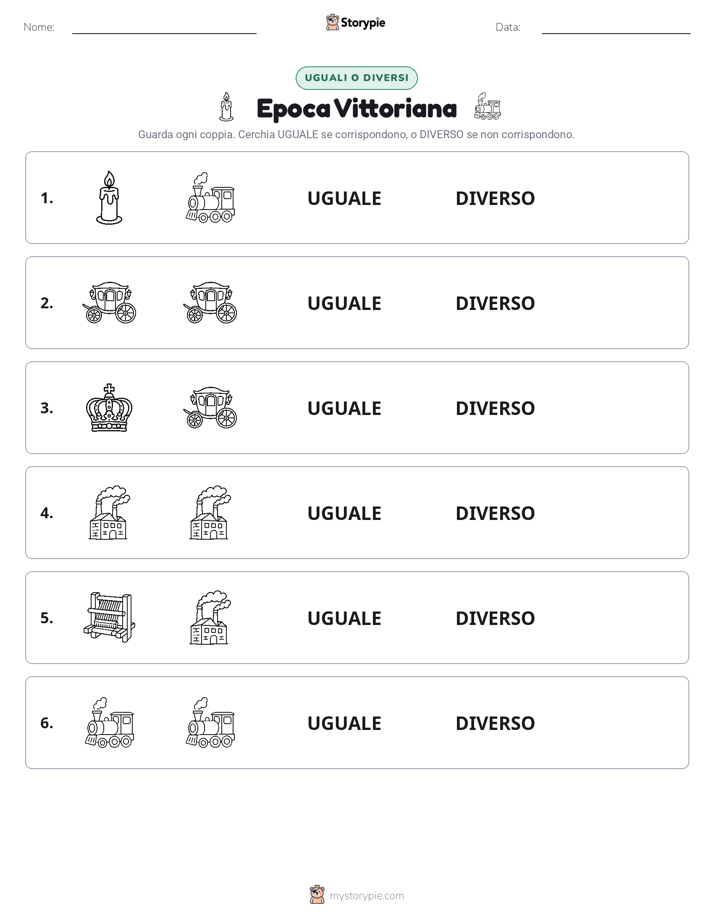
Task: Click the factory picture in row 5
Action: [210, 618]
